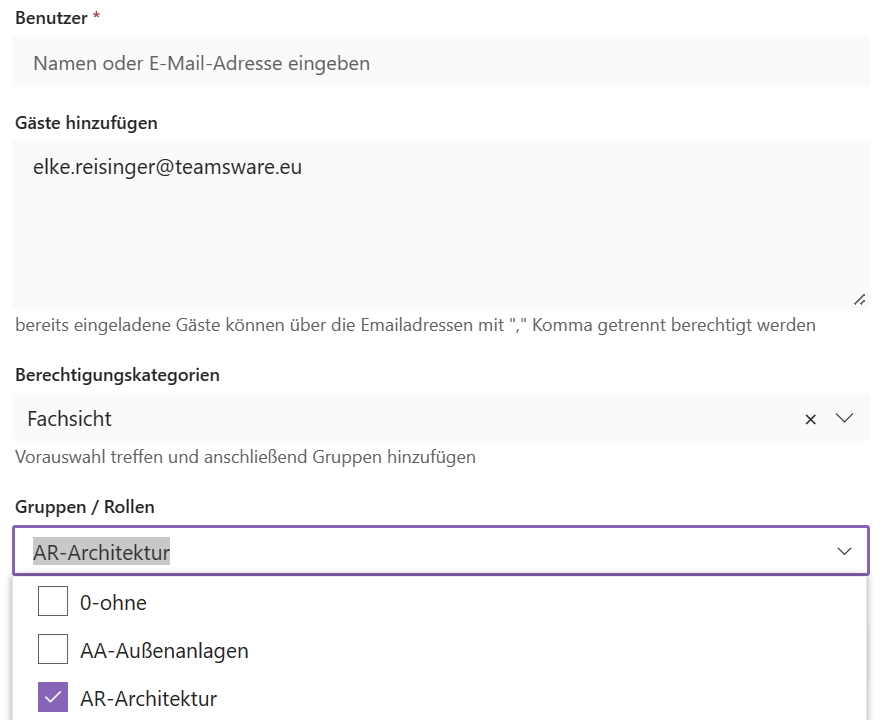Viewport: 892px width, 720px height.
Task: Click the Benutzer name or email input field
Action: pyautogui.click(x=441, y=62)
